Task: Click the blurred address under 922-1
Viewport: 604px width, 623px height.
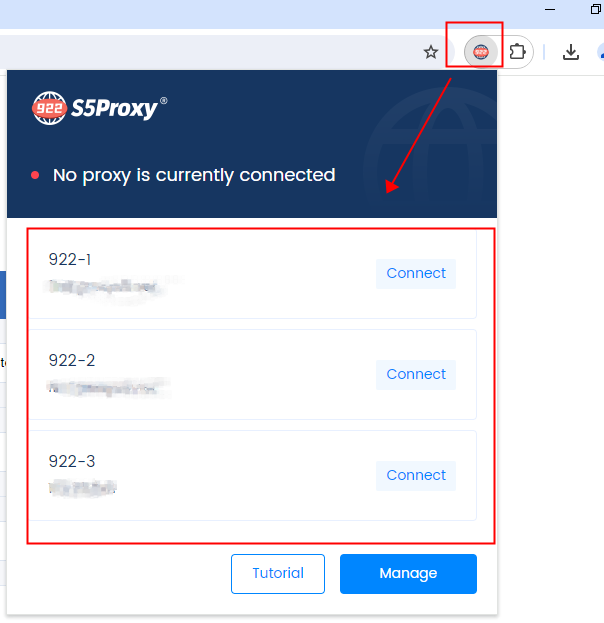Action: (x=105, y=287)
